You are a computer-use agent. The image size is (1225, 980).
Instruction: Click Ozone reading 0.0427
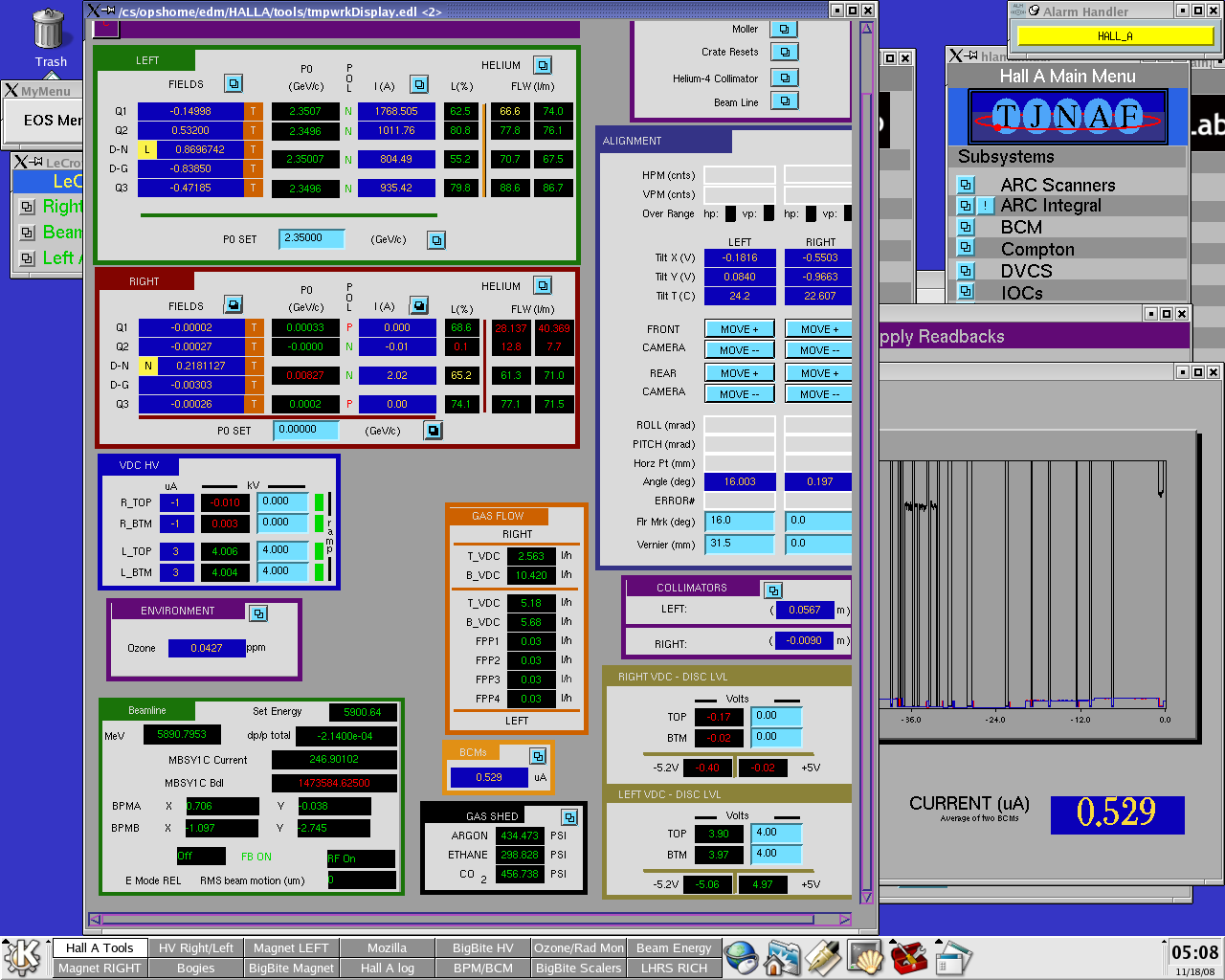[207, 649]
